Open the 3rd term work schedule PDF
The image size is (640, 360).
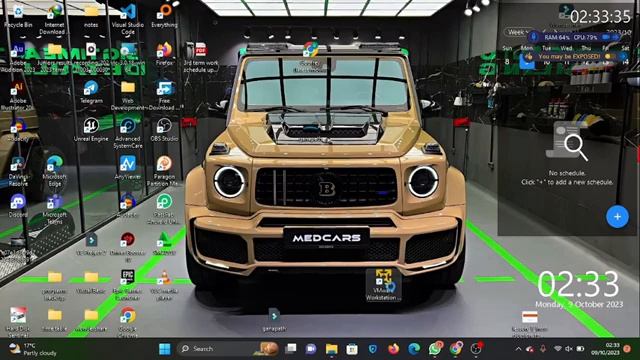coord(200,57)
